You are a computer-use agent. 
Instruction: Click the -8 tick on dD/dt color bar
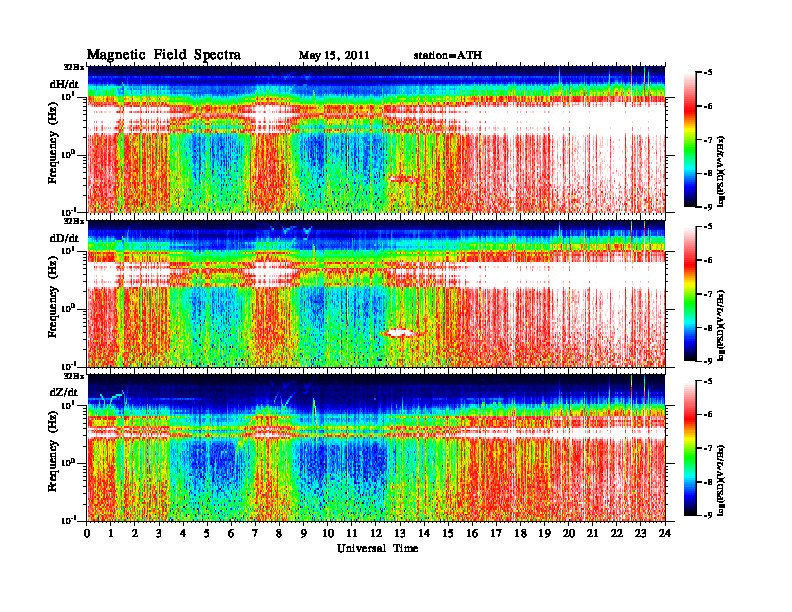(x=708, y=328)
